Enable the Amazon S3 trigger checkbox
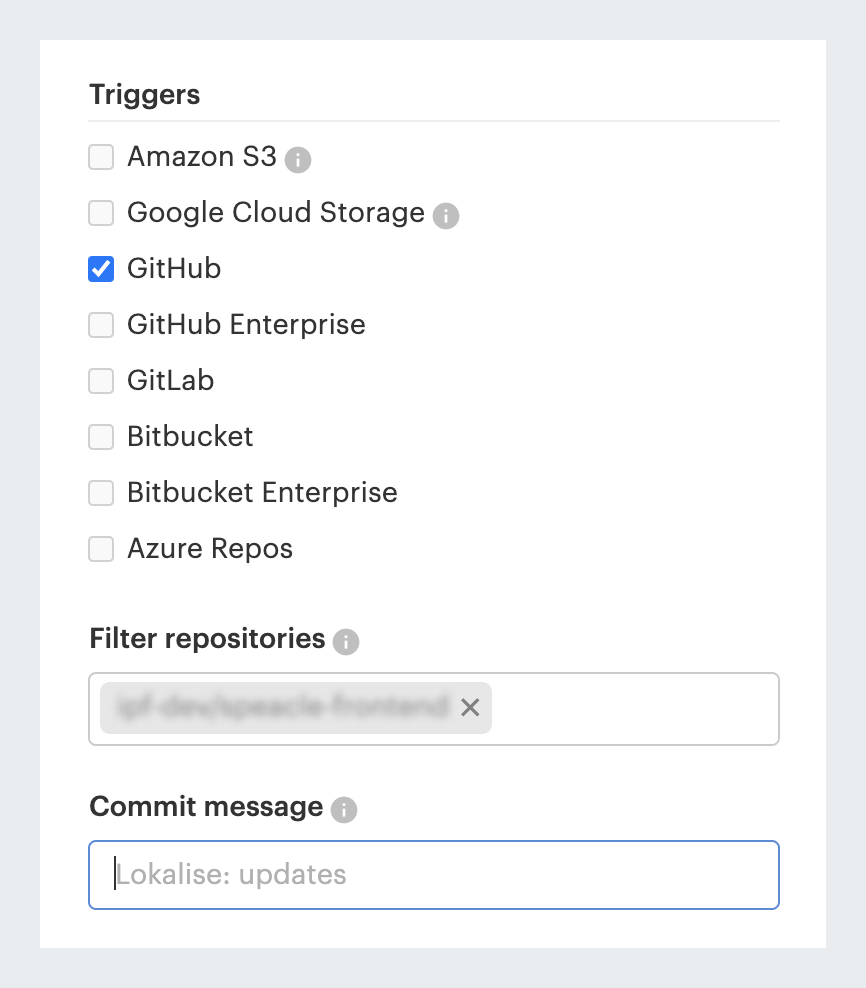The height and width of the screenshot is (988, 866). [x=101, y=157]
